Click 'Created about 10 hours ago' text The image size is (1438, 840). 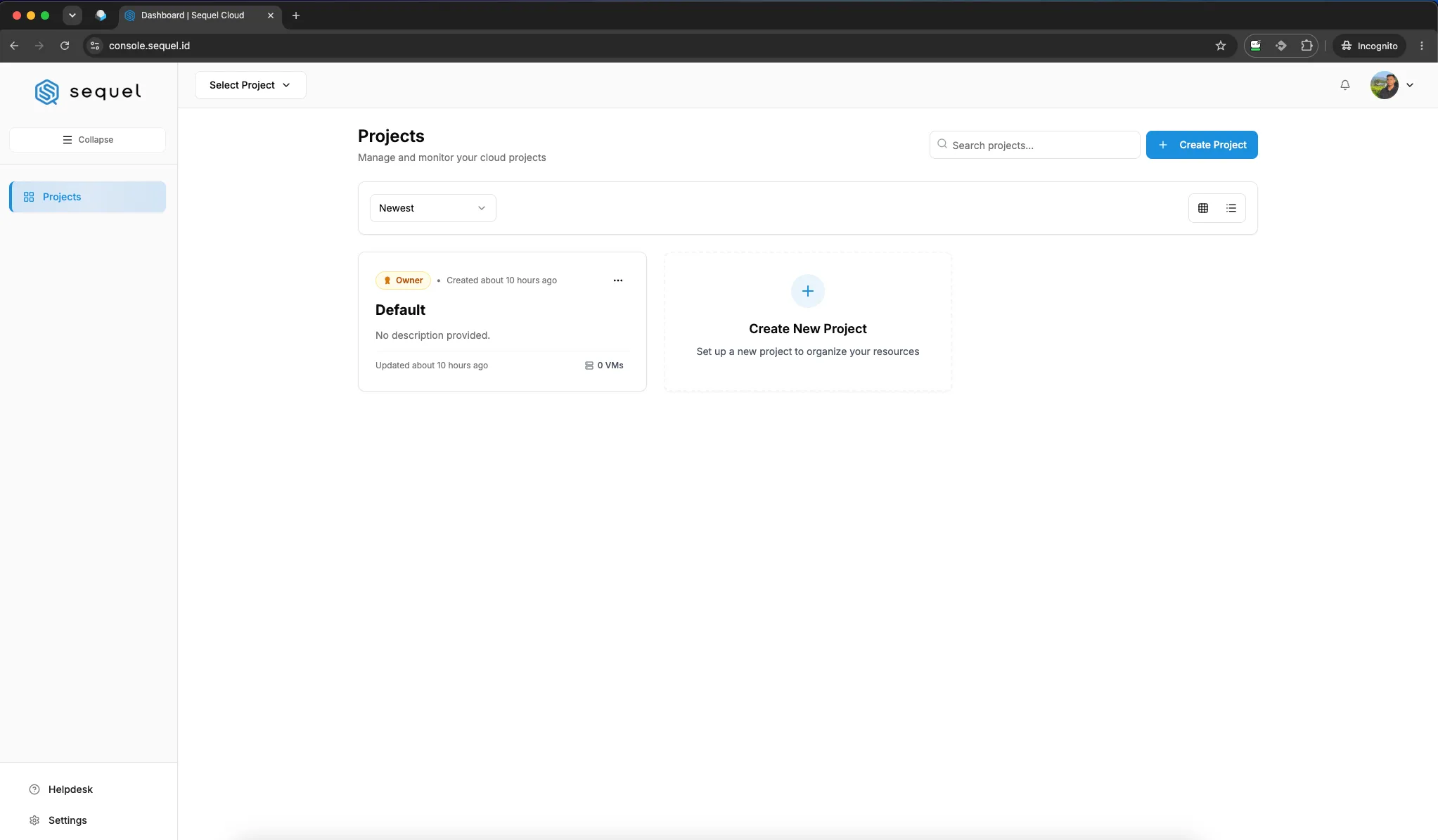pos(501,280)
